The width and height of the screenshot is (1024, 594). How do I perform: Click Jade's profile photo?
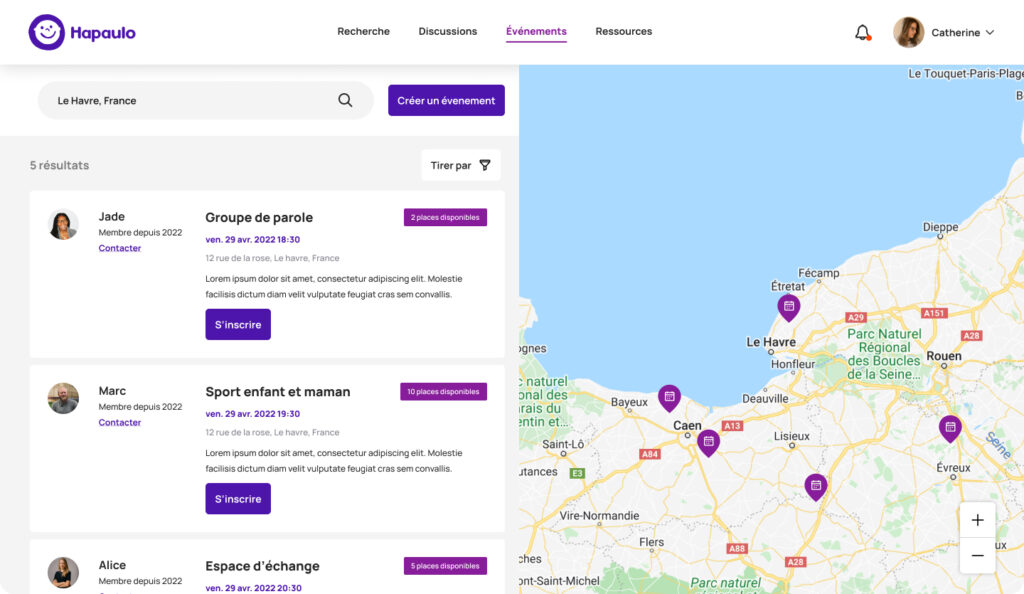click(63, 224)
